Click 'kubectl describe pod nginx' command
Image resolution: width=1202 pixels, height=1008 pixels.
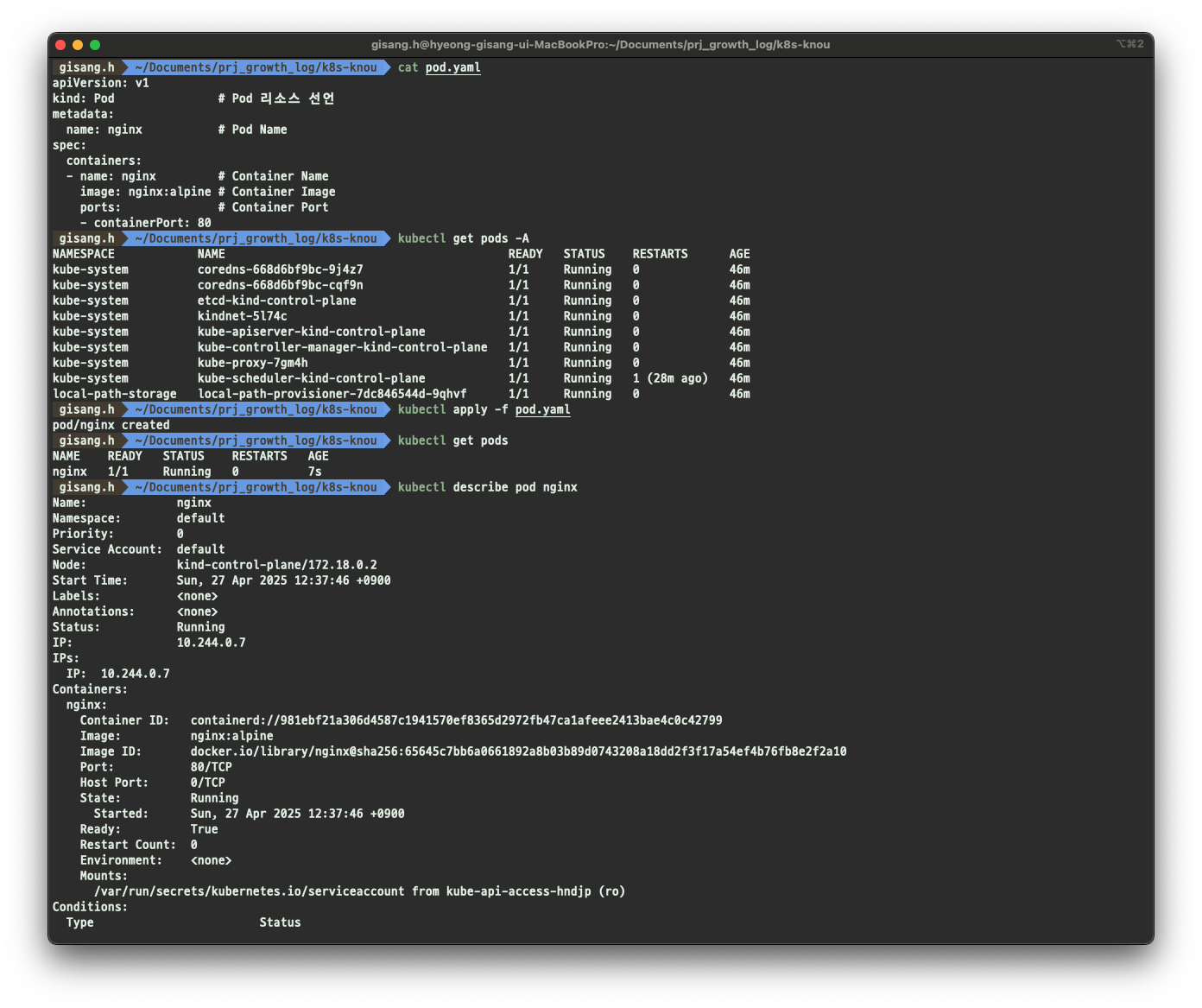click(488, 487)
